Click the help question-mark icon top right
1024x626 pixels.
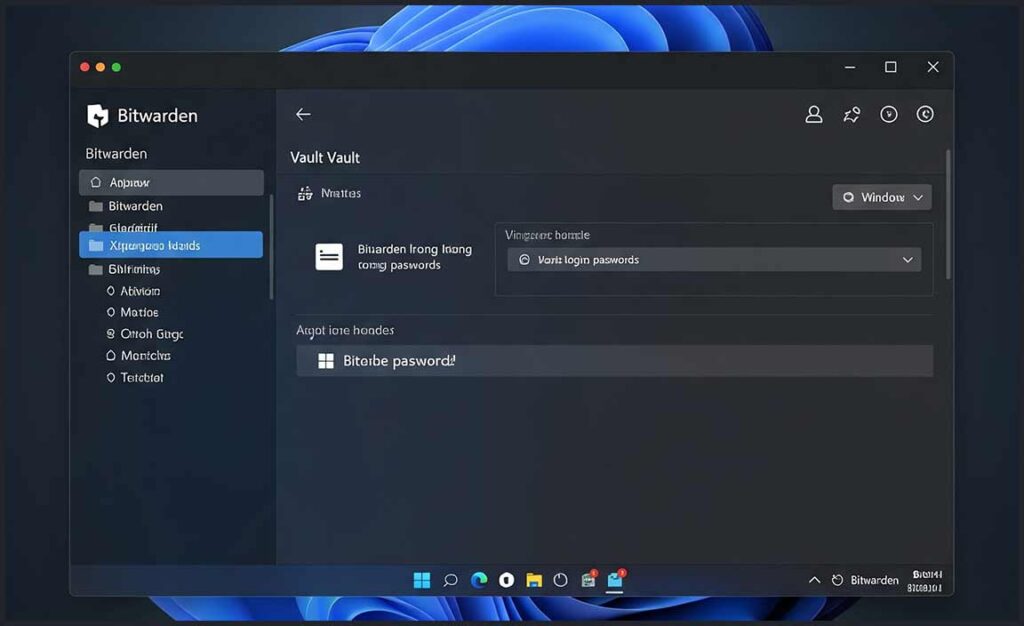click(x=888, y=114)
